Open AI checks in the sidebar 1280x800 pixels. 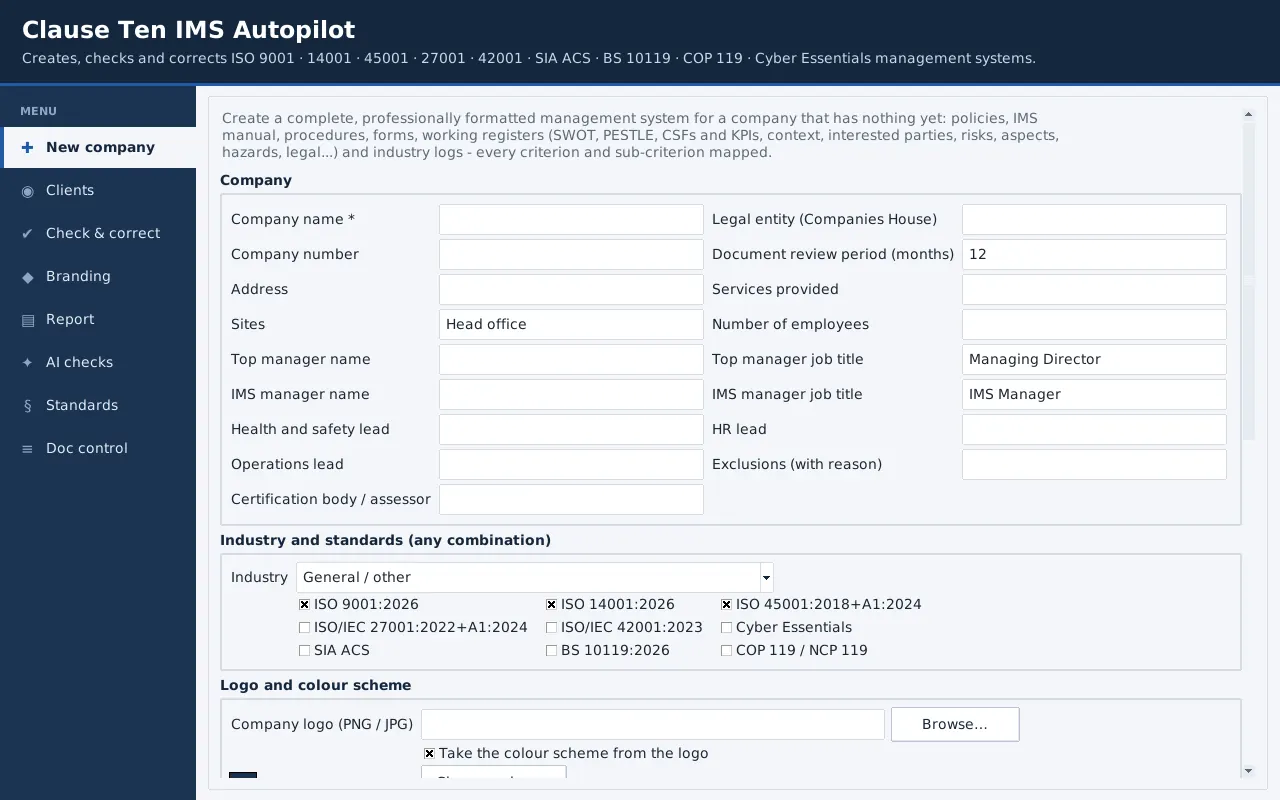point(98,362)
